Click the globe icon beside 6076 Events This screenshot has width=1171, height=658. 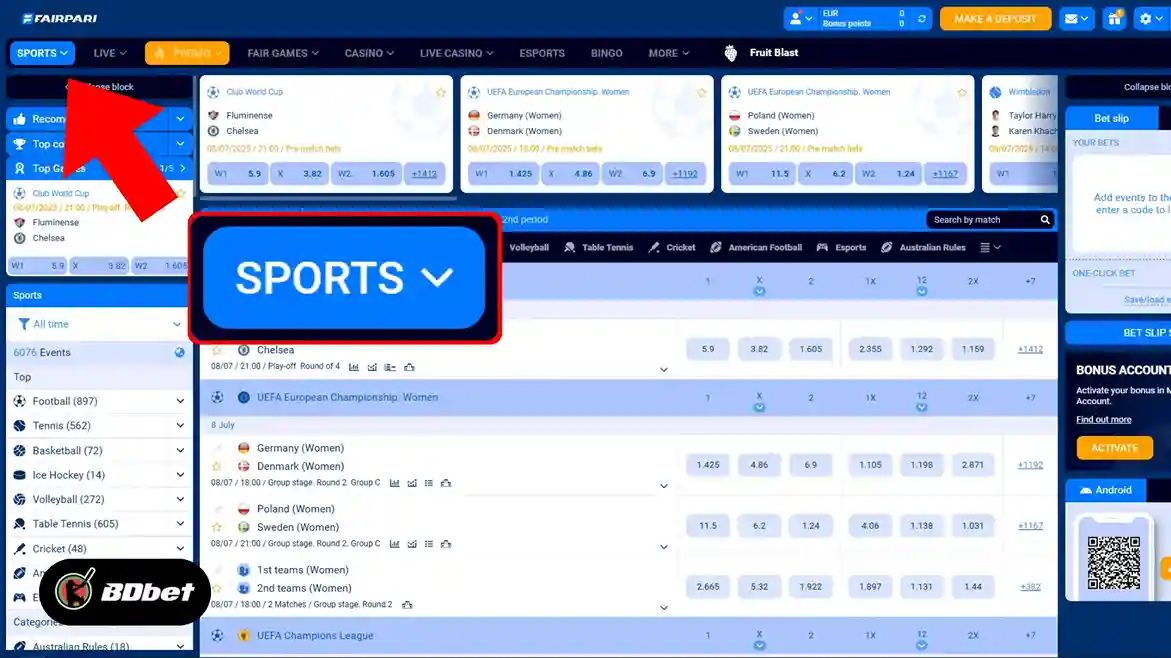pyautogui.click(x=179, y=353)
